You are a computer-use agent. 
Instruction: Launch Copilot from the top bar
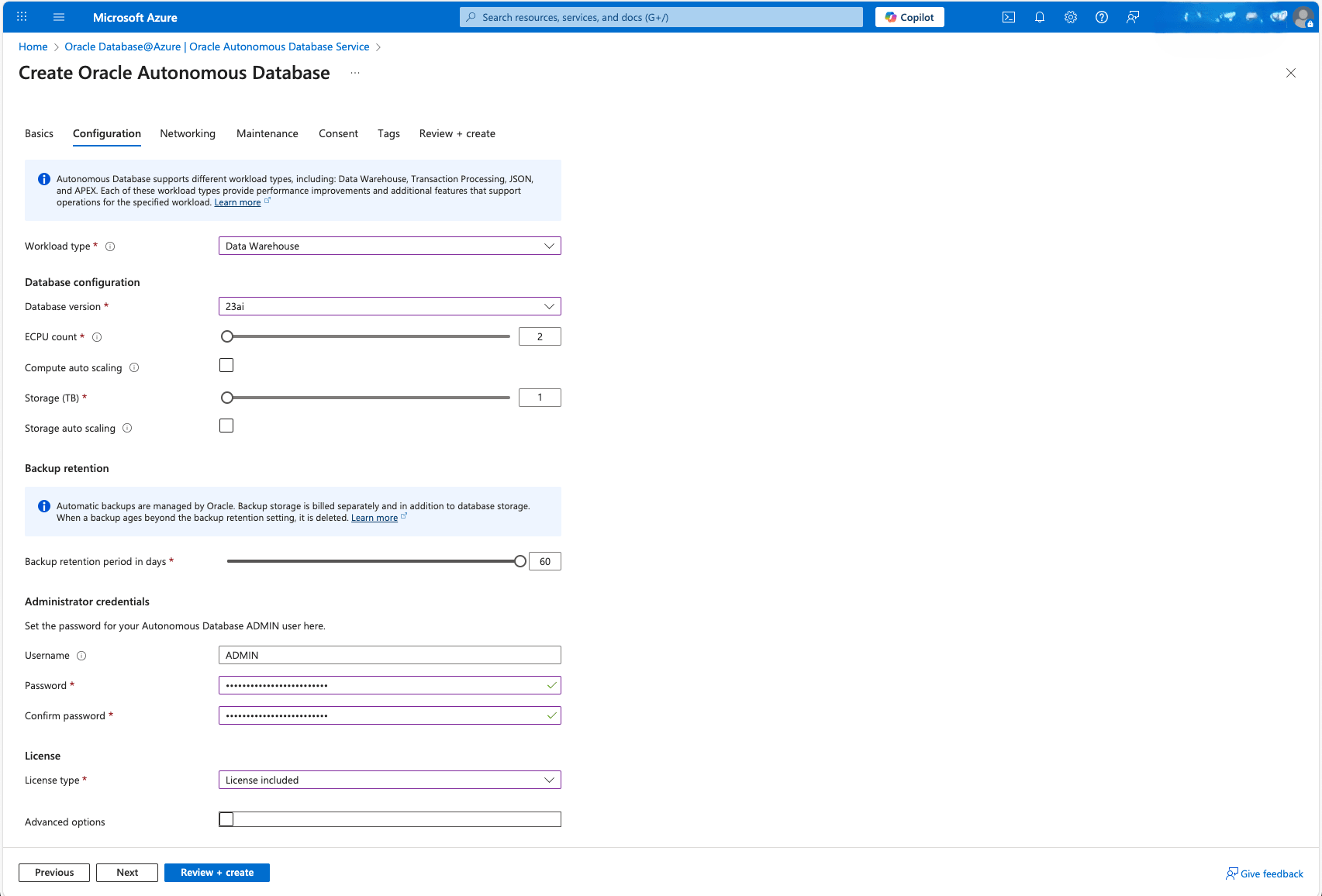tap(909, 16)
